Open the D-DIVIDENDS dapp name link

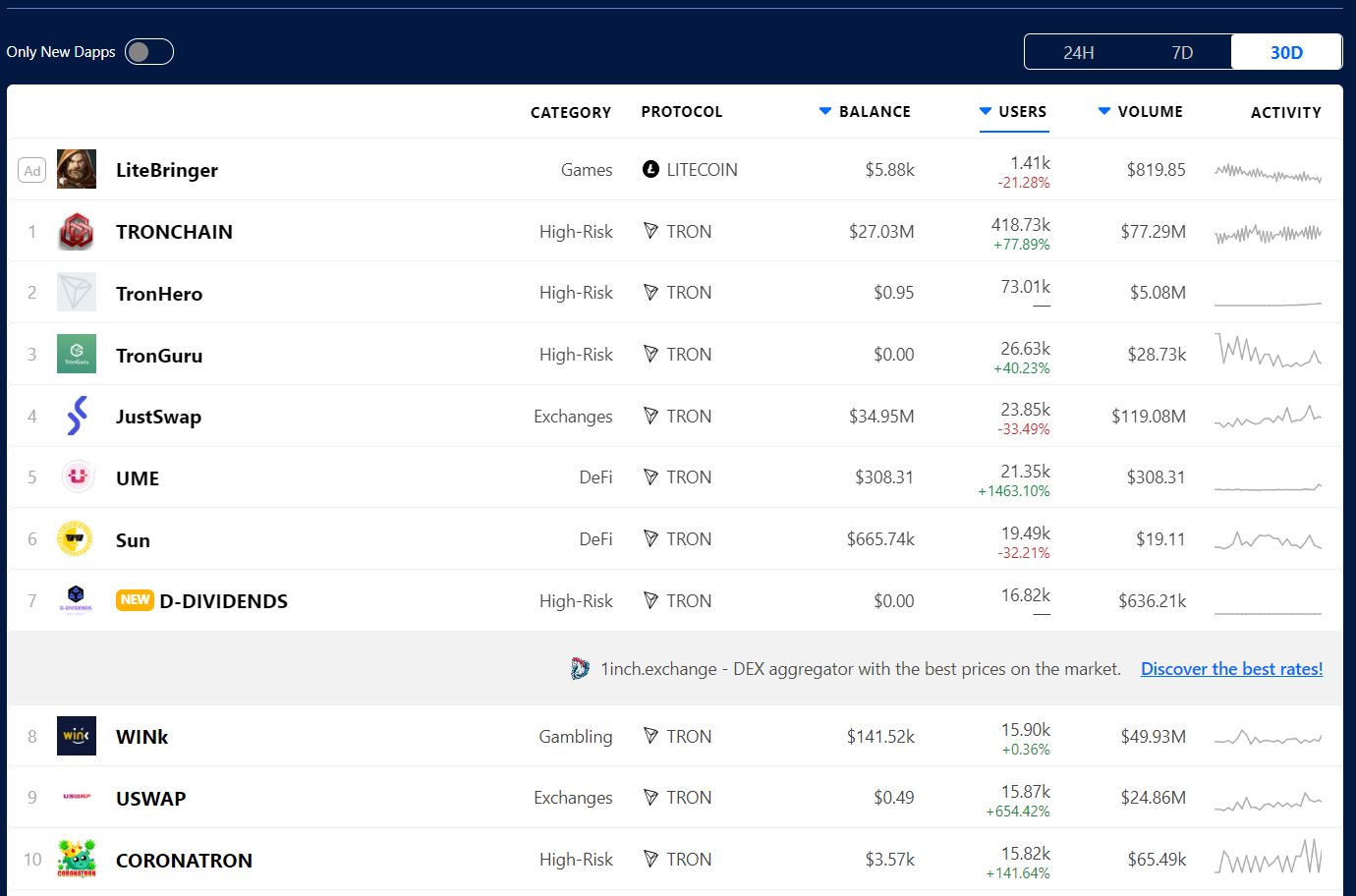click(x=224, y=601)
